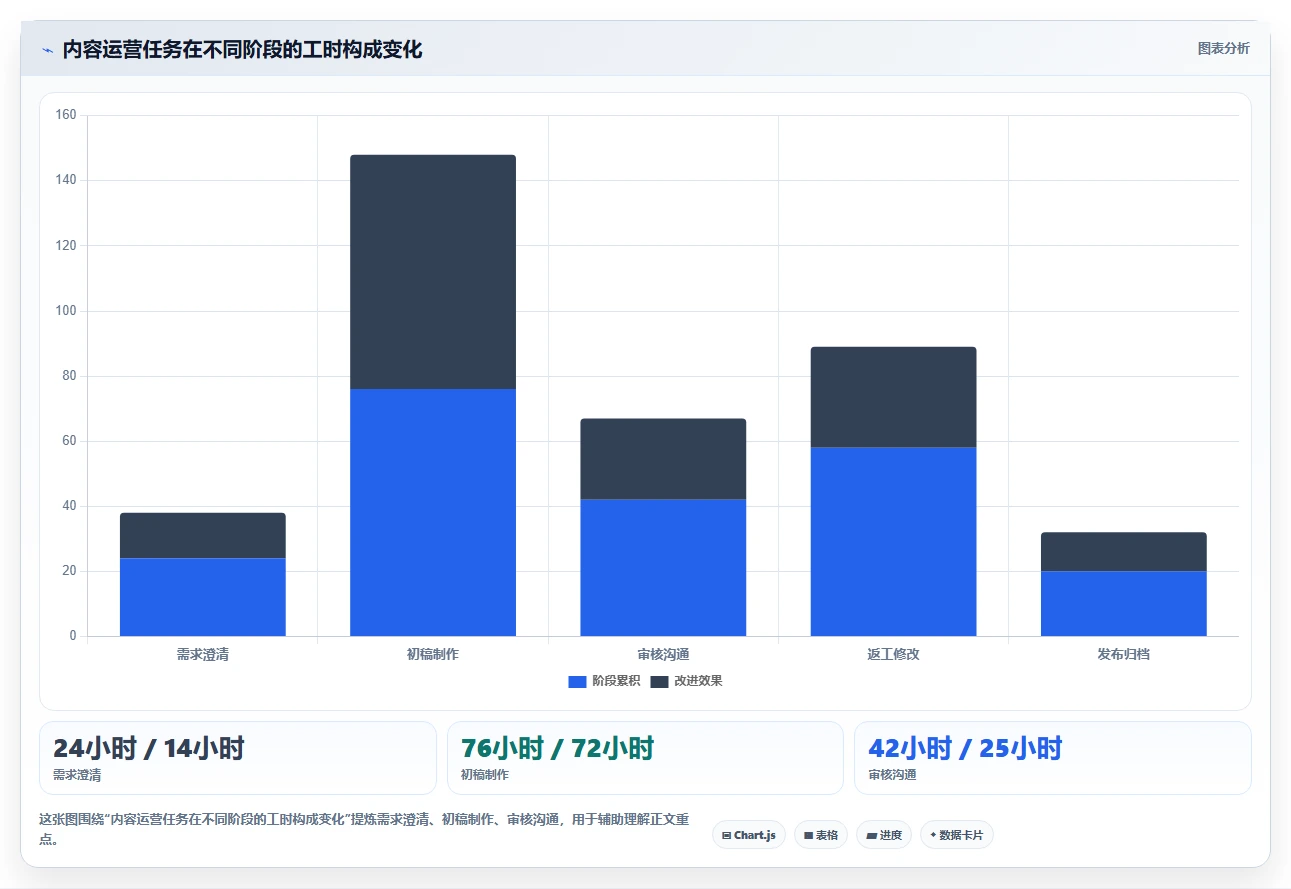Viewport: 1291px width, 889px height.
Task: Click the 100 y-axis tick label
Action: click(x=66, y=311)
